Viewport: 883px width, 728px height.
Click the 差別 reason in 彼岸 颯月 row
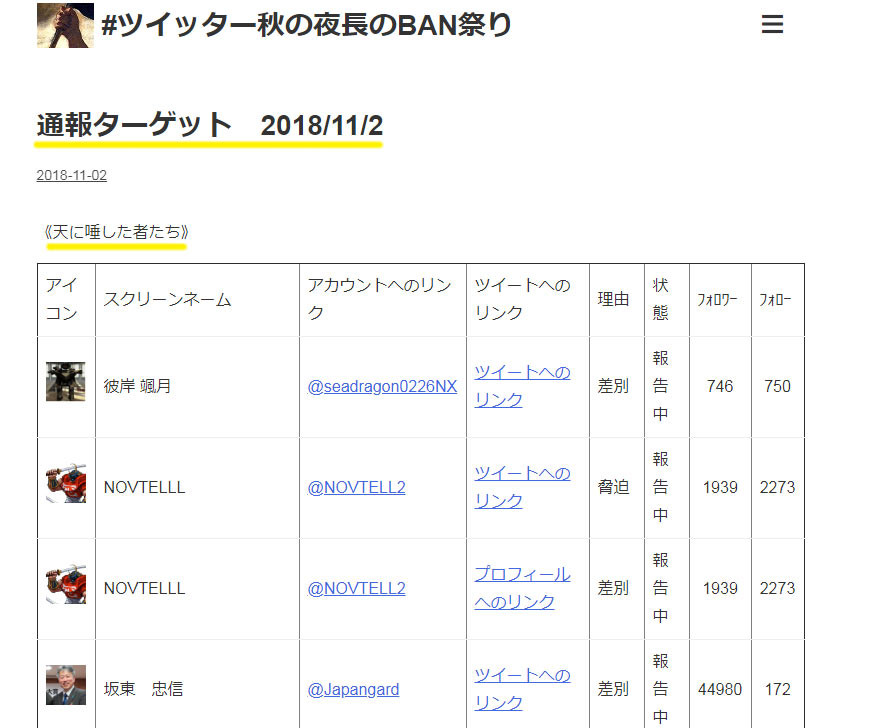click(x=613, y=386)
